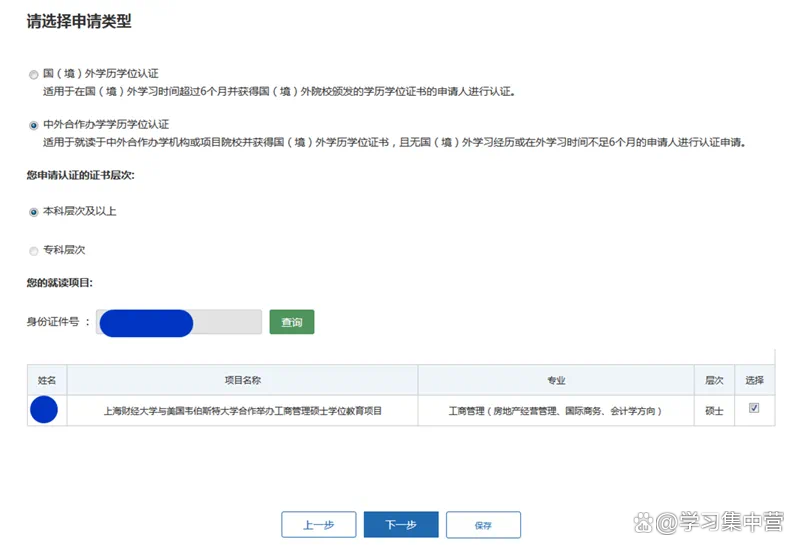Click the 选择 column header

coord(754,380)
